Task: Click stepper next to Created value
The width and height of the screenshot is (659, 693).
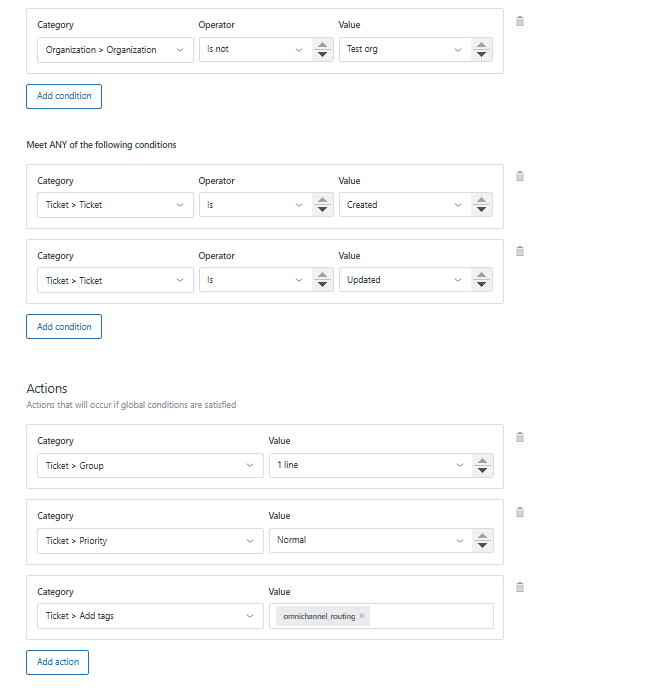Action: click(482, 205)
